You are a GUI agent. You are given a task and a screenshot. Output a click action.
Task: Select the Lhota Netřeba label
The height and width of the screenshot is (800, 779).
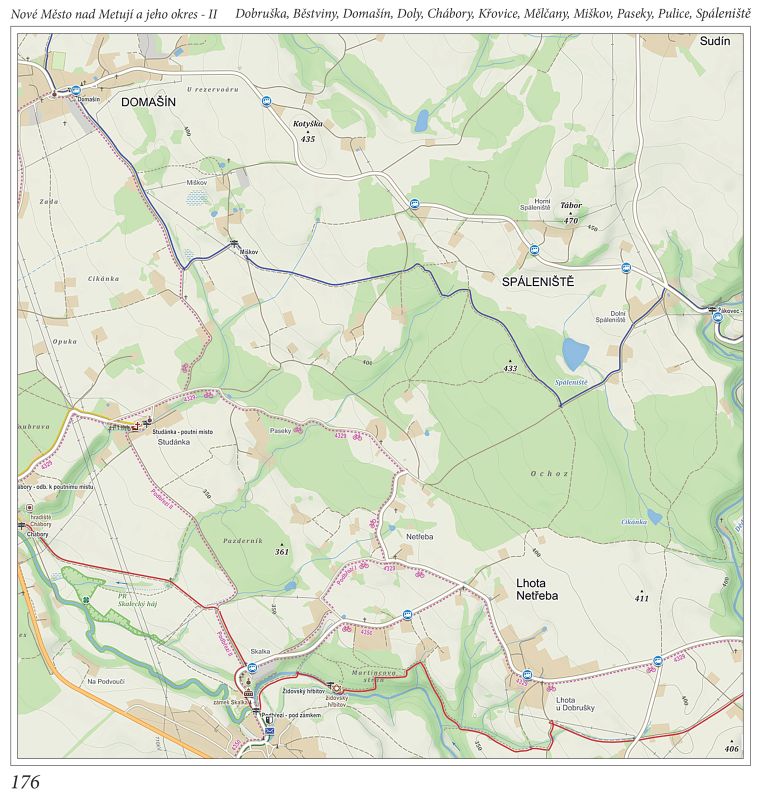pyautogui.click(x=537, y=589)
